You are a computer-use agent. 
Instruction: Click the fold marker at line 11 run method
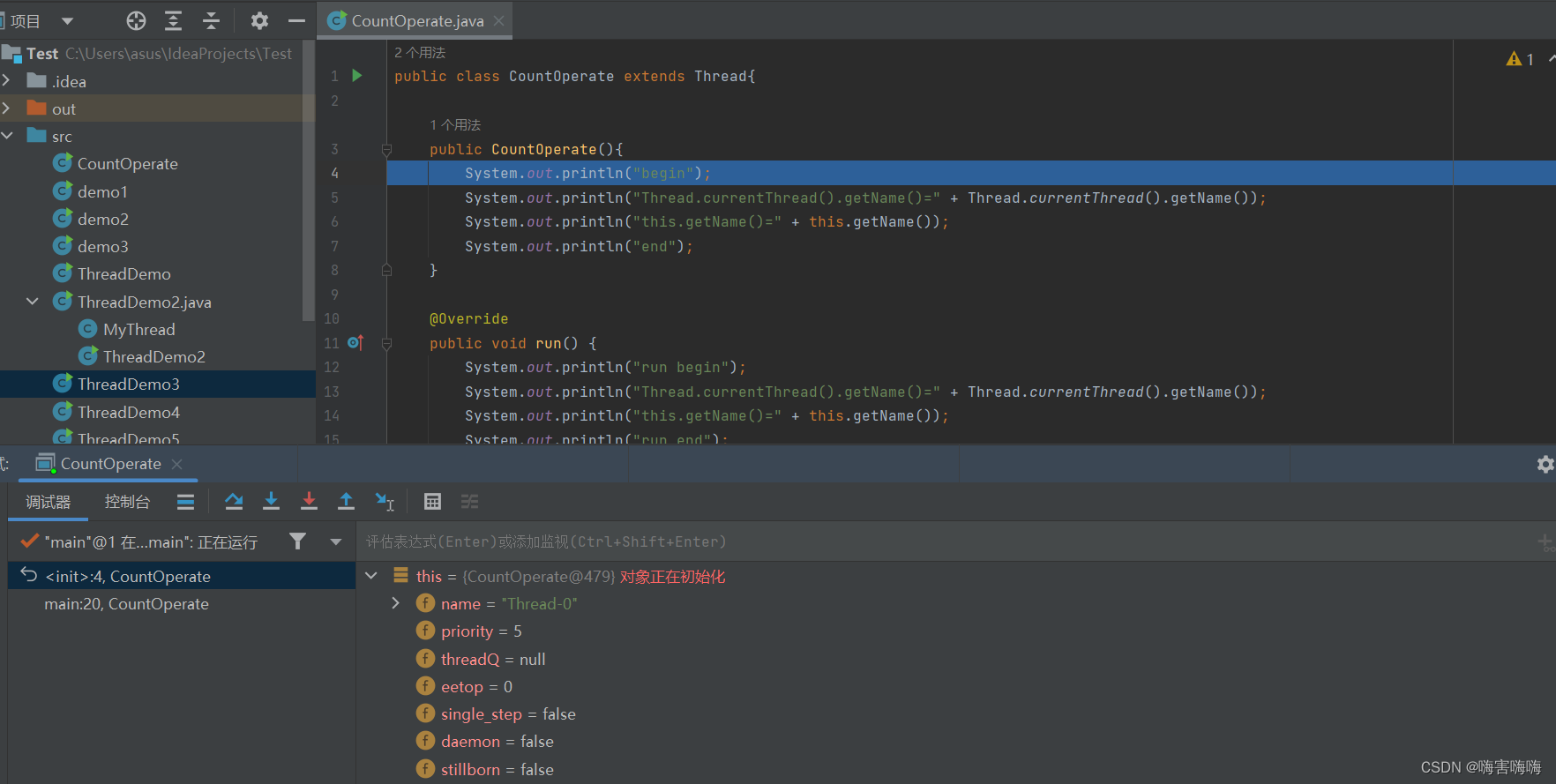point(386,344)
